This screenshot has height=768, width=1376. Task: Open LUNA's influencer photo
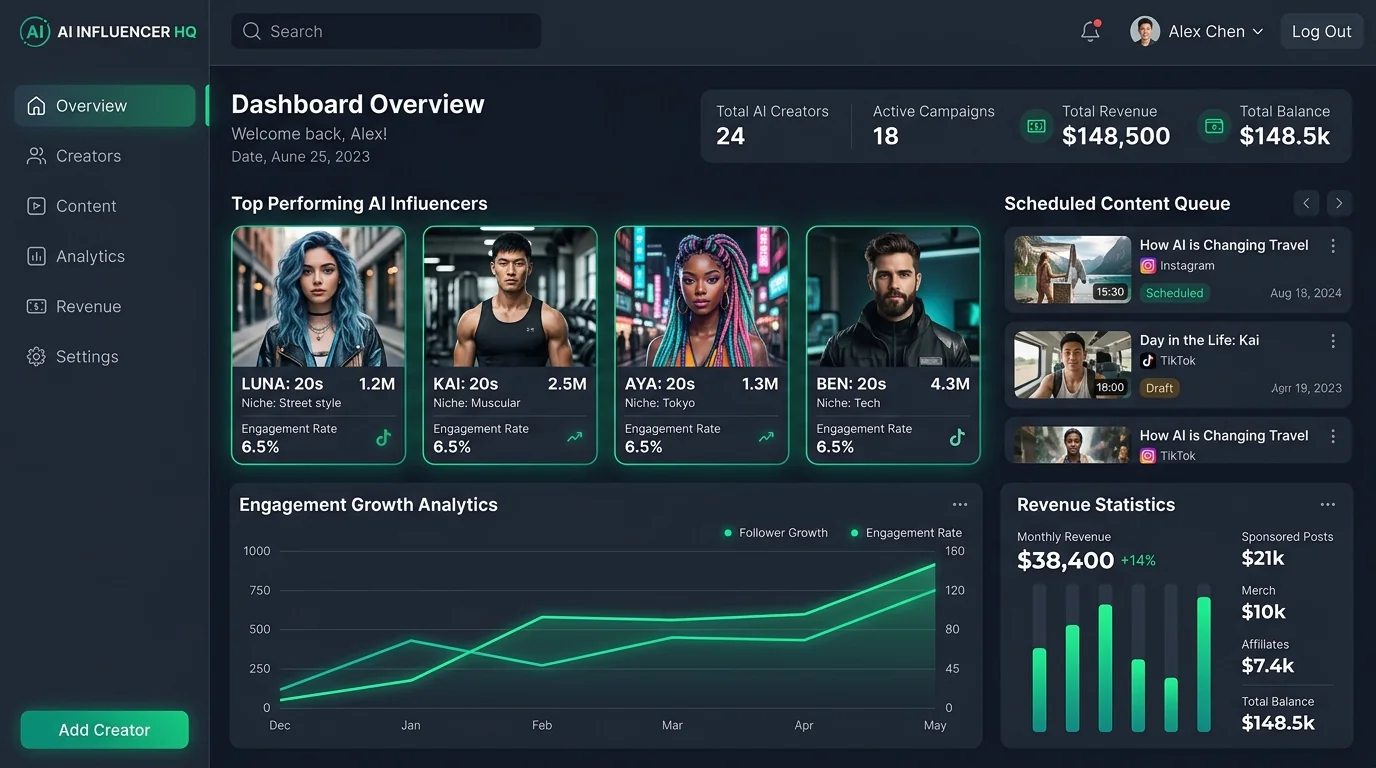[318, 297]
